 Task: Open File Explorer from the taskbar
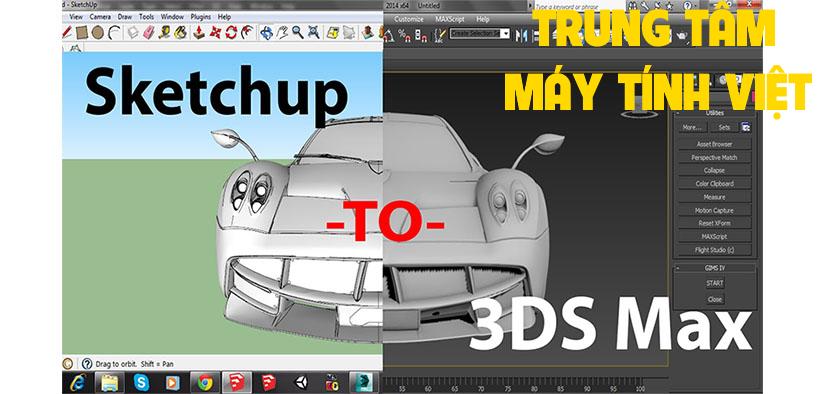(x=109, y=382)
